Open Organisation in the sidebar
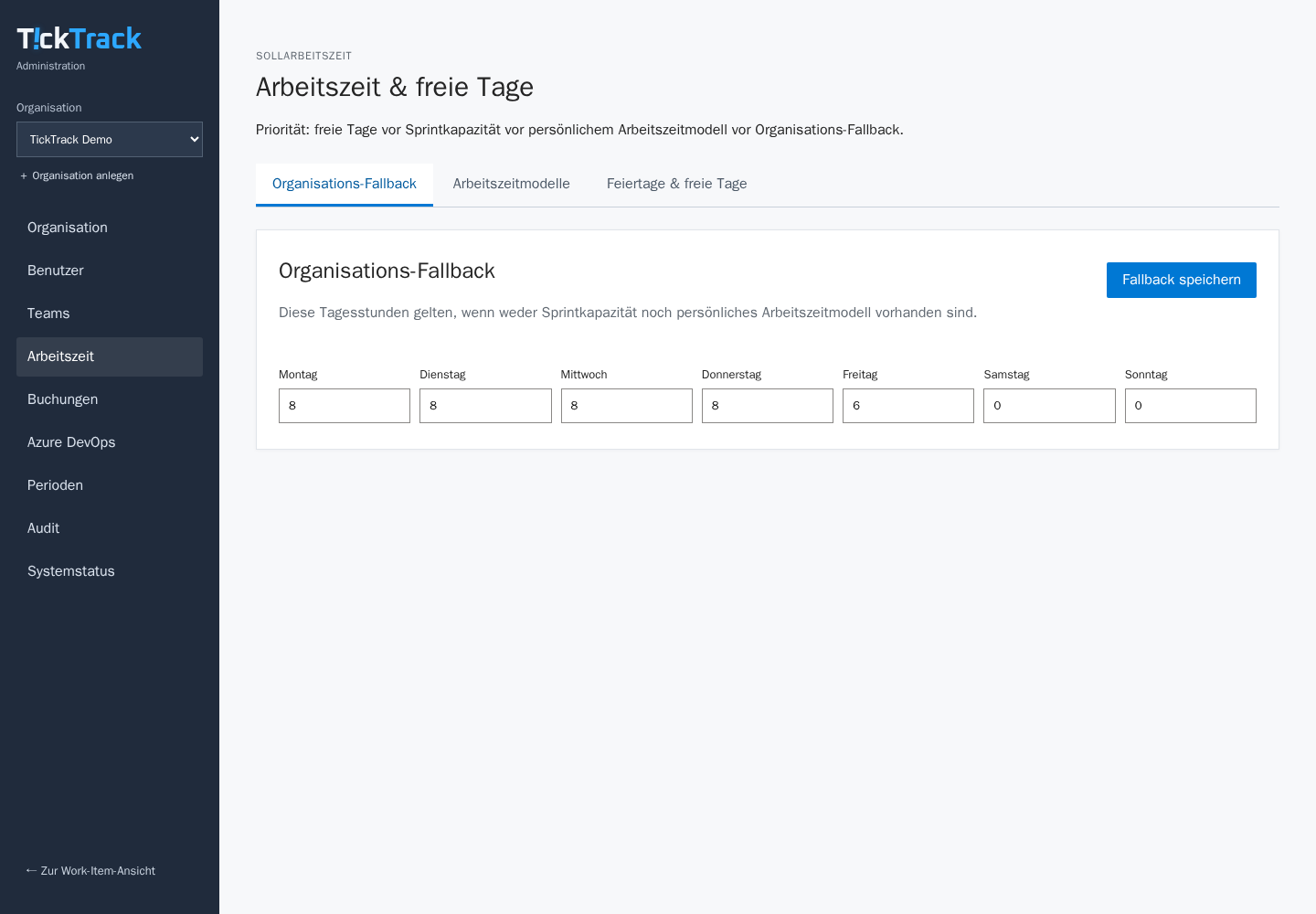The image size is (1316, 914). 110,228
